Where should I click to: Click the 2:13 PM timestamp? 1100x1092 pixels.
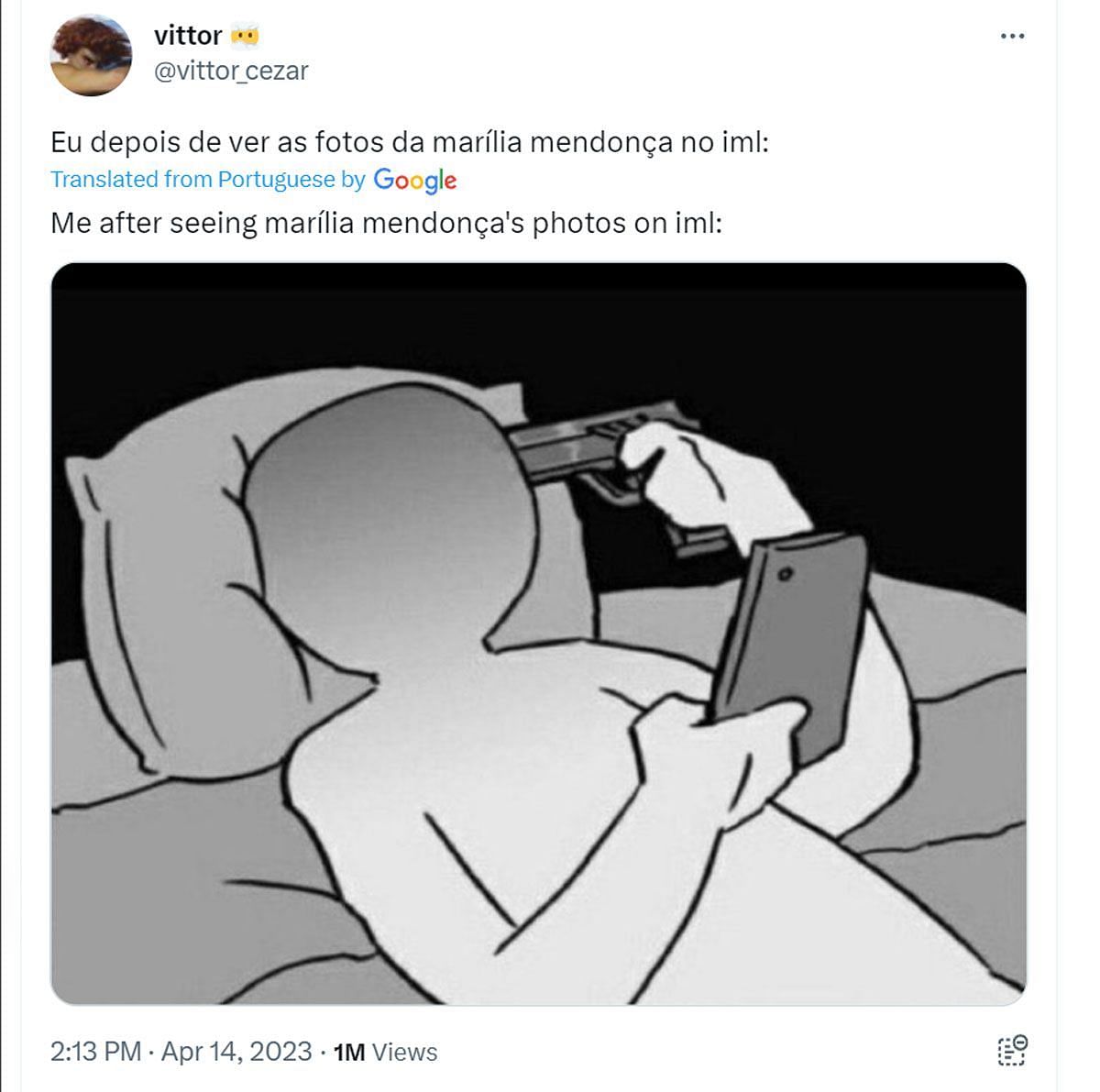pyautogui.click(x=95, y=1052)
